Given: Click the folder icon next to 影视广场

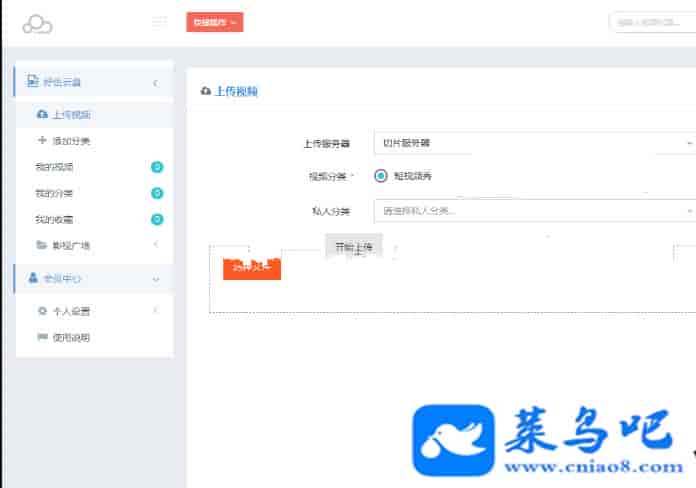Looking at the screenshot, I should point(41,245).
